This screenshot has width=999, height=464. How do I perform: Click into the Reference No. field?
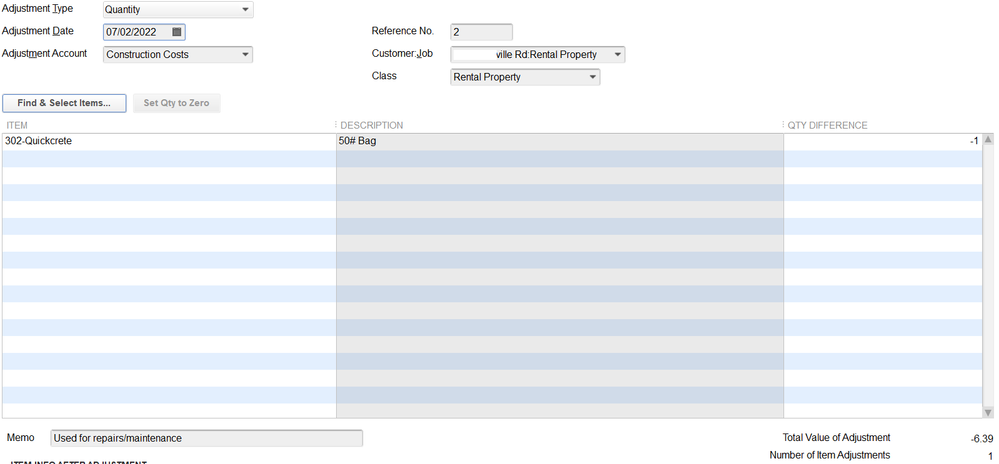click(481, 32)
